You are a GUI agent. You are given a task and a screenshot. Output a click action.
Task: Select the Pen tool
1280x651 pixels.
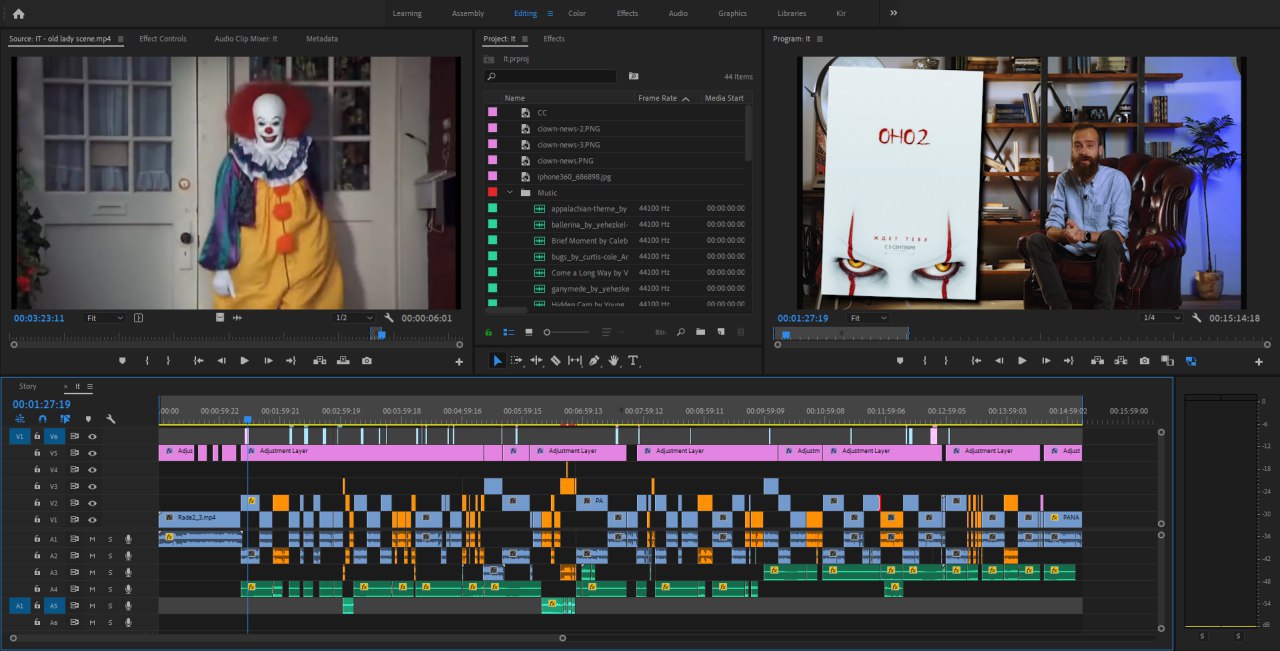coord(594,360)
